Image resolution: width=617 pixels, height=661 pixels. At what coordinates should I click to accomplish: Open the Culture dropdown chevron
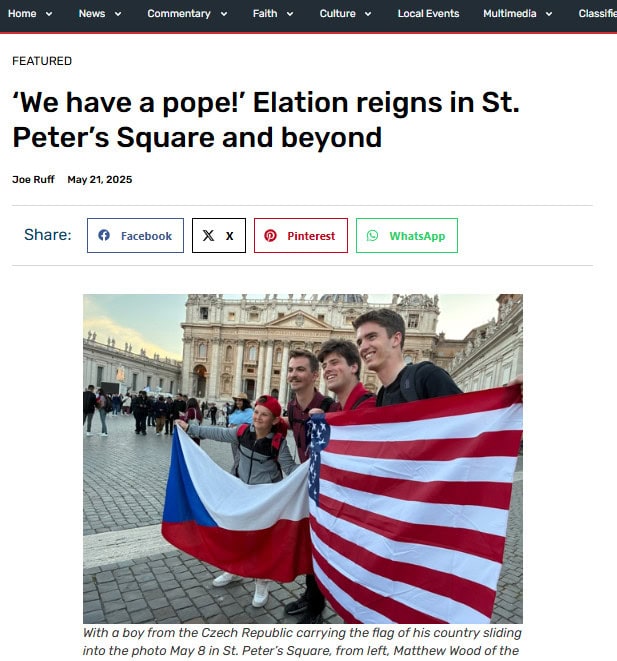pos(368,14)
